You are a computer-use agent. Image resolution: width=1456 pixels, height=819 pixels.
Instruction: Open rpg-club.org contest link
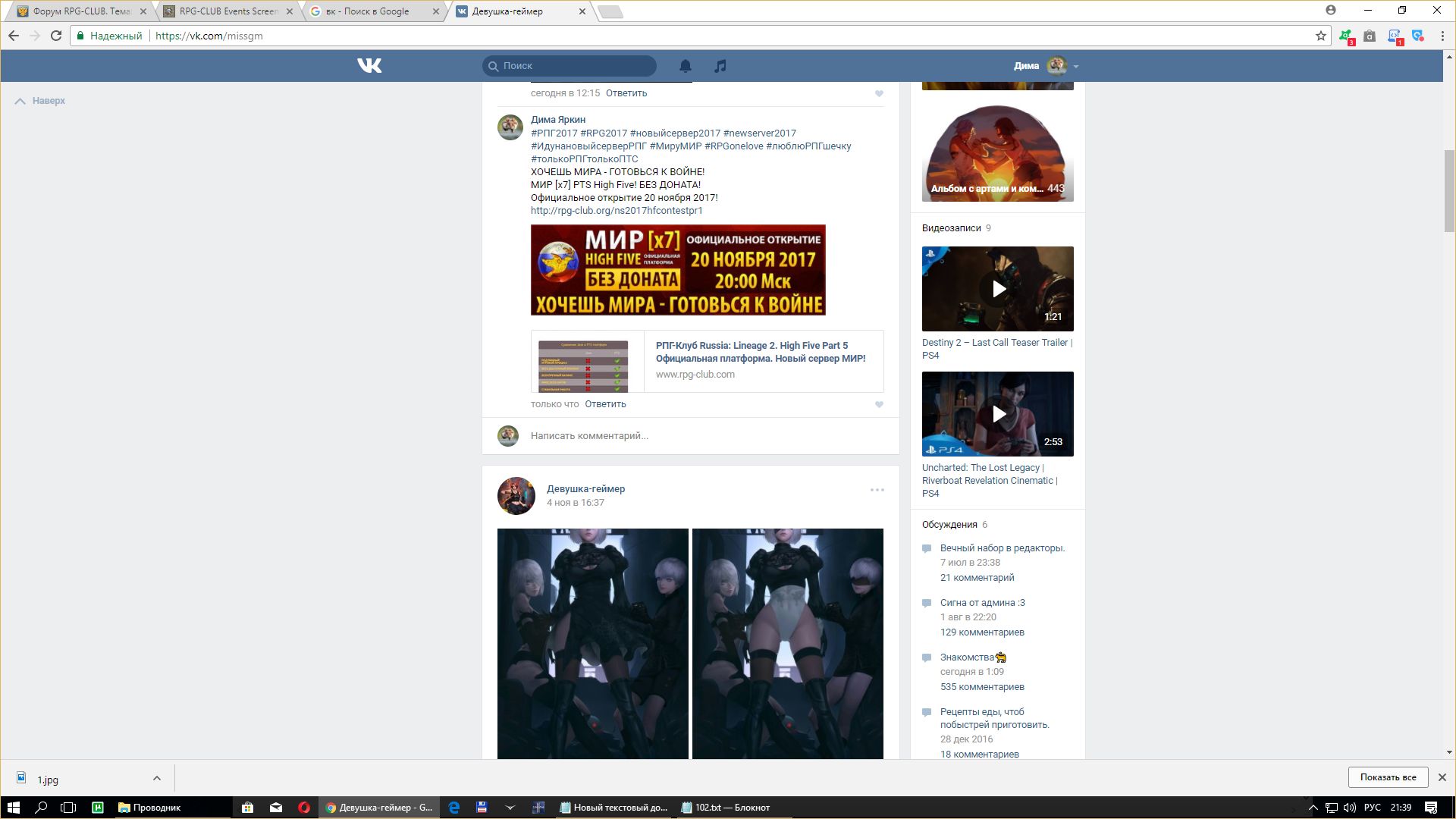point(617,211)
